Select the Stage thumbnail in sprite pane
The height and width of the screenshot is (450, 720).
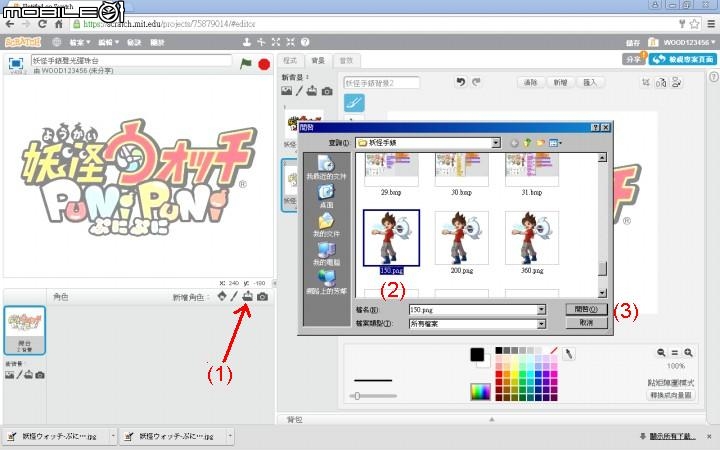click(25, 330)
